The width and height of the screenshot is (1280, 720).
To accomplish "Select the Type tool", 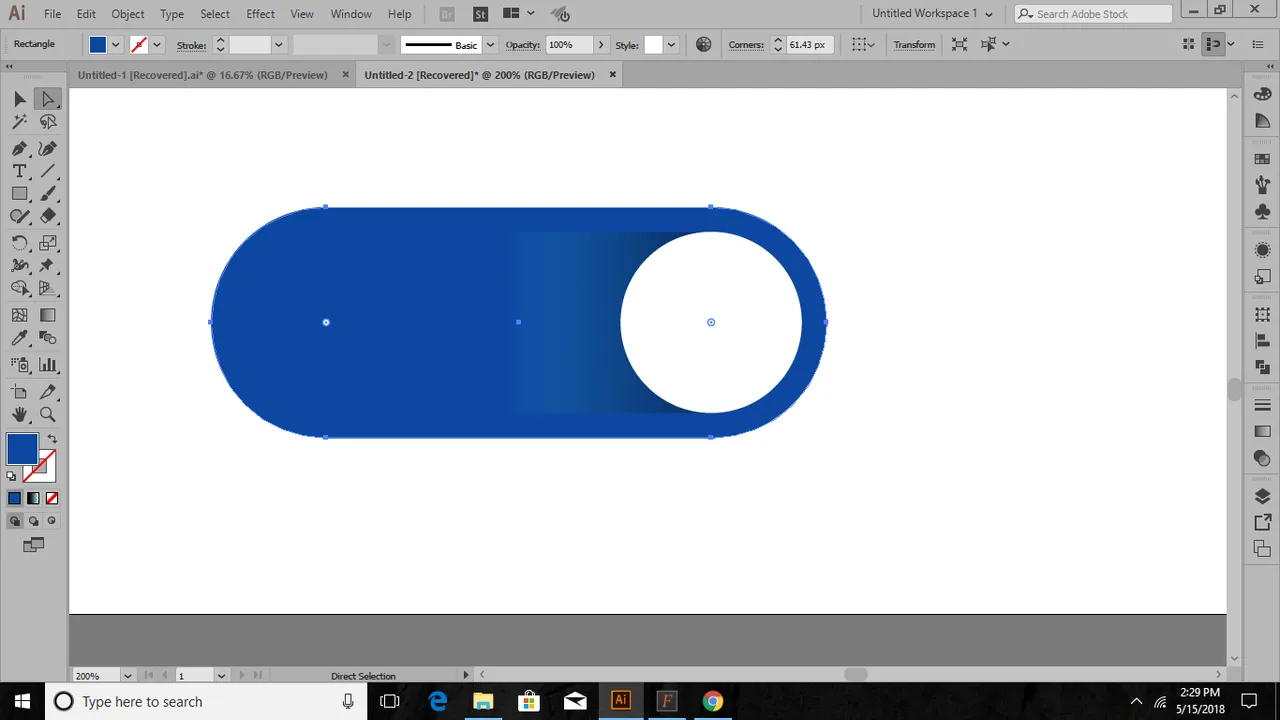I will click(x=19, y=171).
